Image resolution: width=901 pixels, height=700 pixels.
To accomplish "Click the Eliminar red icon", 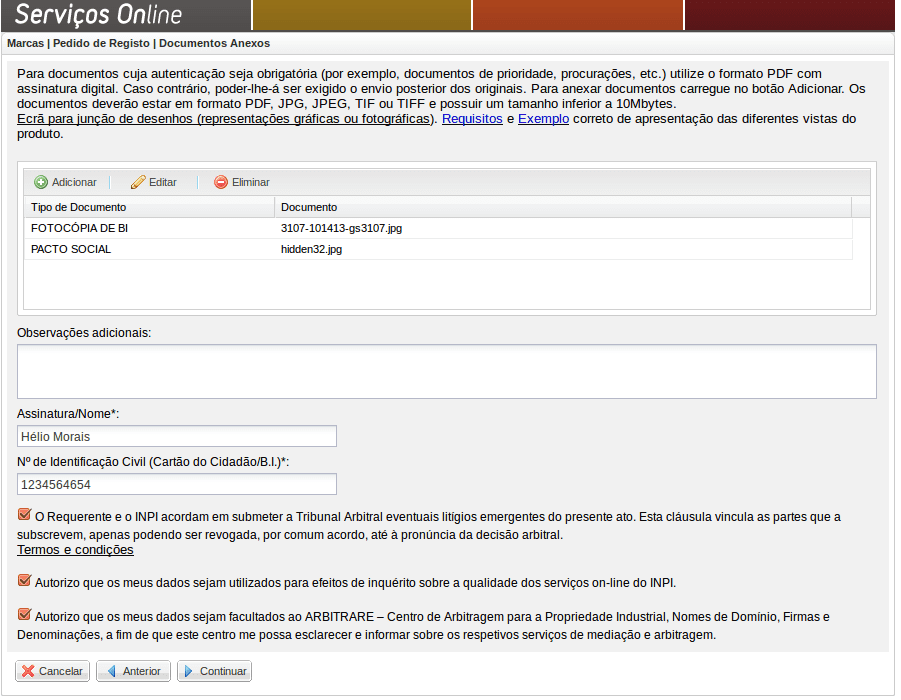I will point(220,182).
